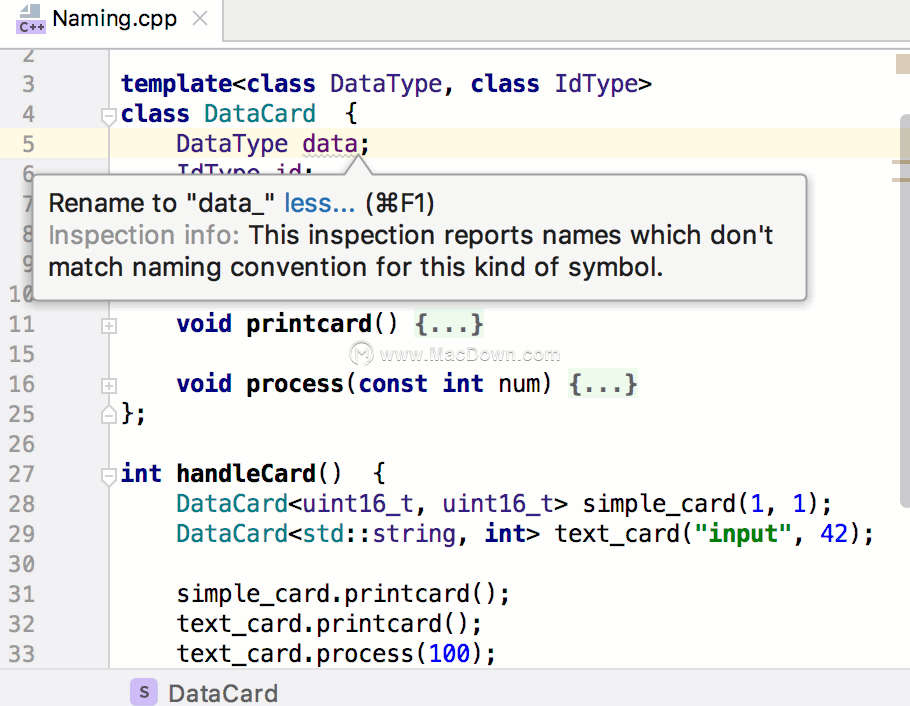910x706 pixels.
Task: Click the class end fold marker at line 25
Action: coord(109,415)
